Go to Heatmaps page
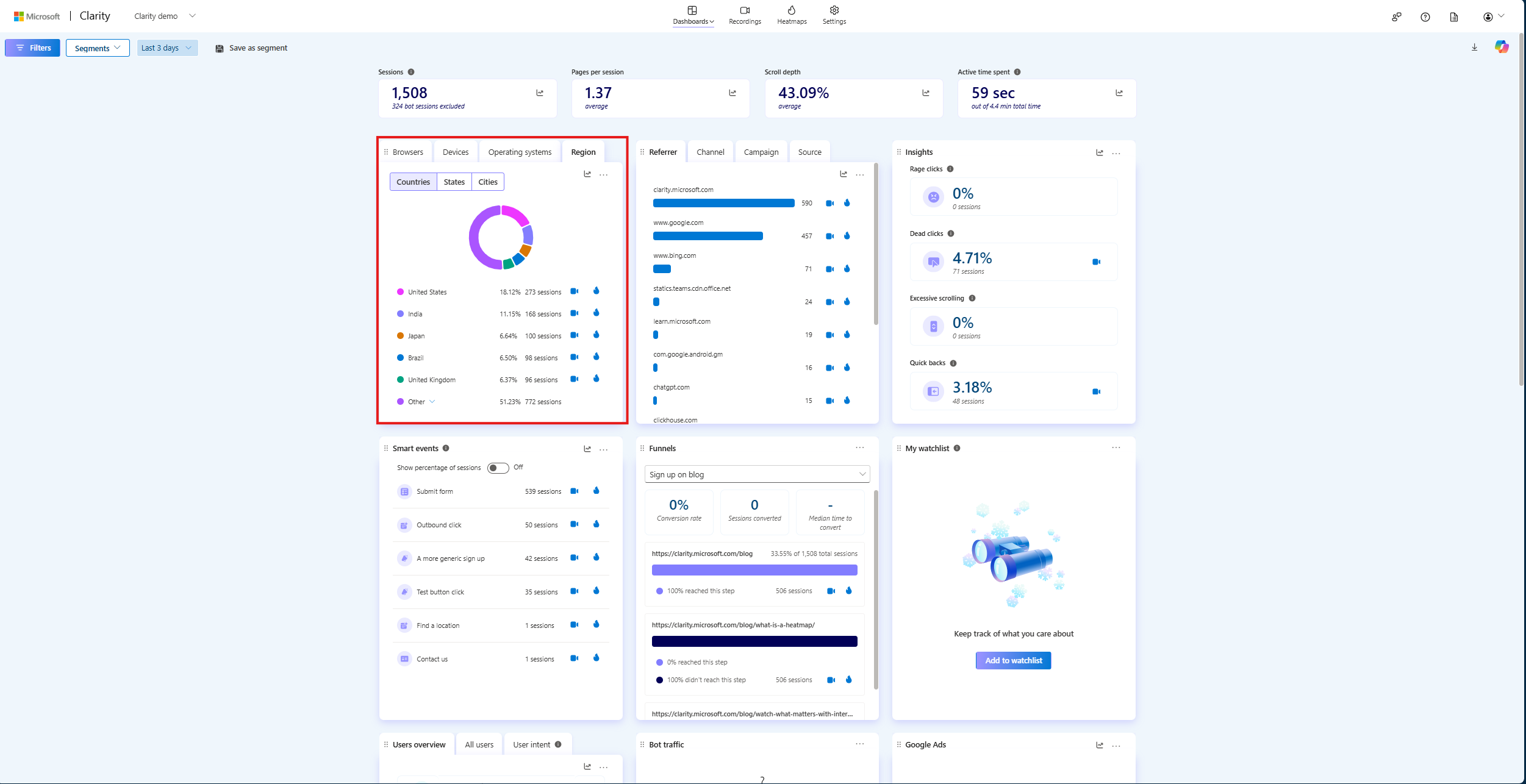The height and width of the screenshot is (784, 1526). [792, 15]
